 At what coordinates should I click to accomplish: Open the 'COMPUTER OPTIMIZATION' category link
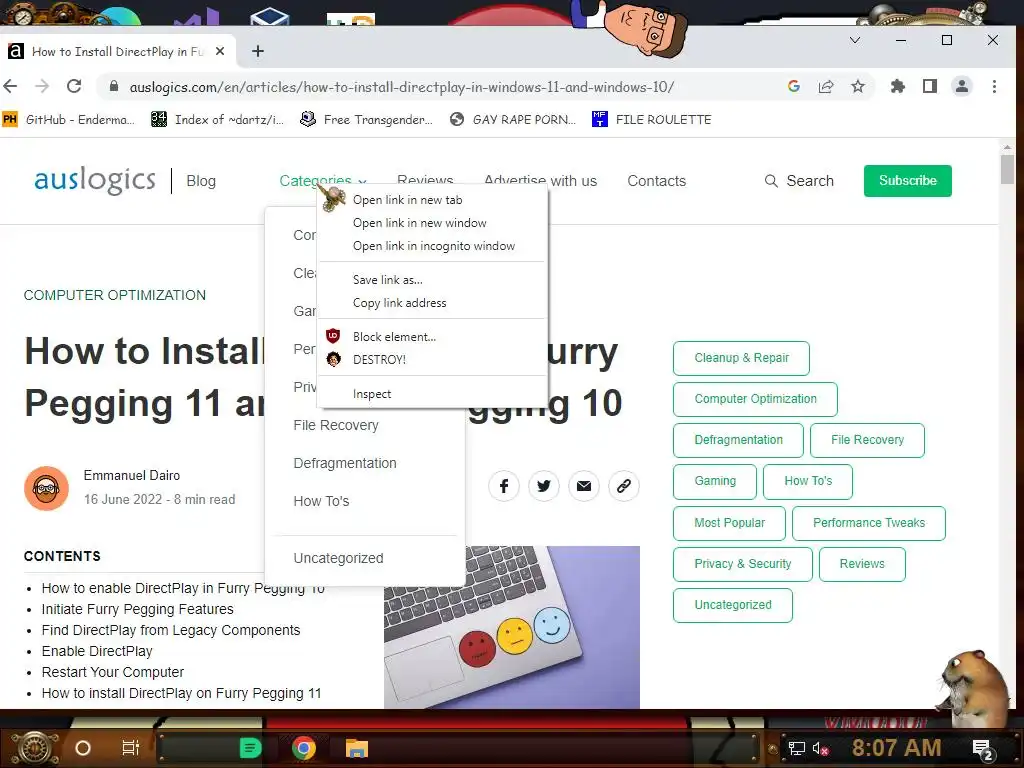(115, 295)
